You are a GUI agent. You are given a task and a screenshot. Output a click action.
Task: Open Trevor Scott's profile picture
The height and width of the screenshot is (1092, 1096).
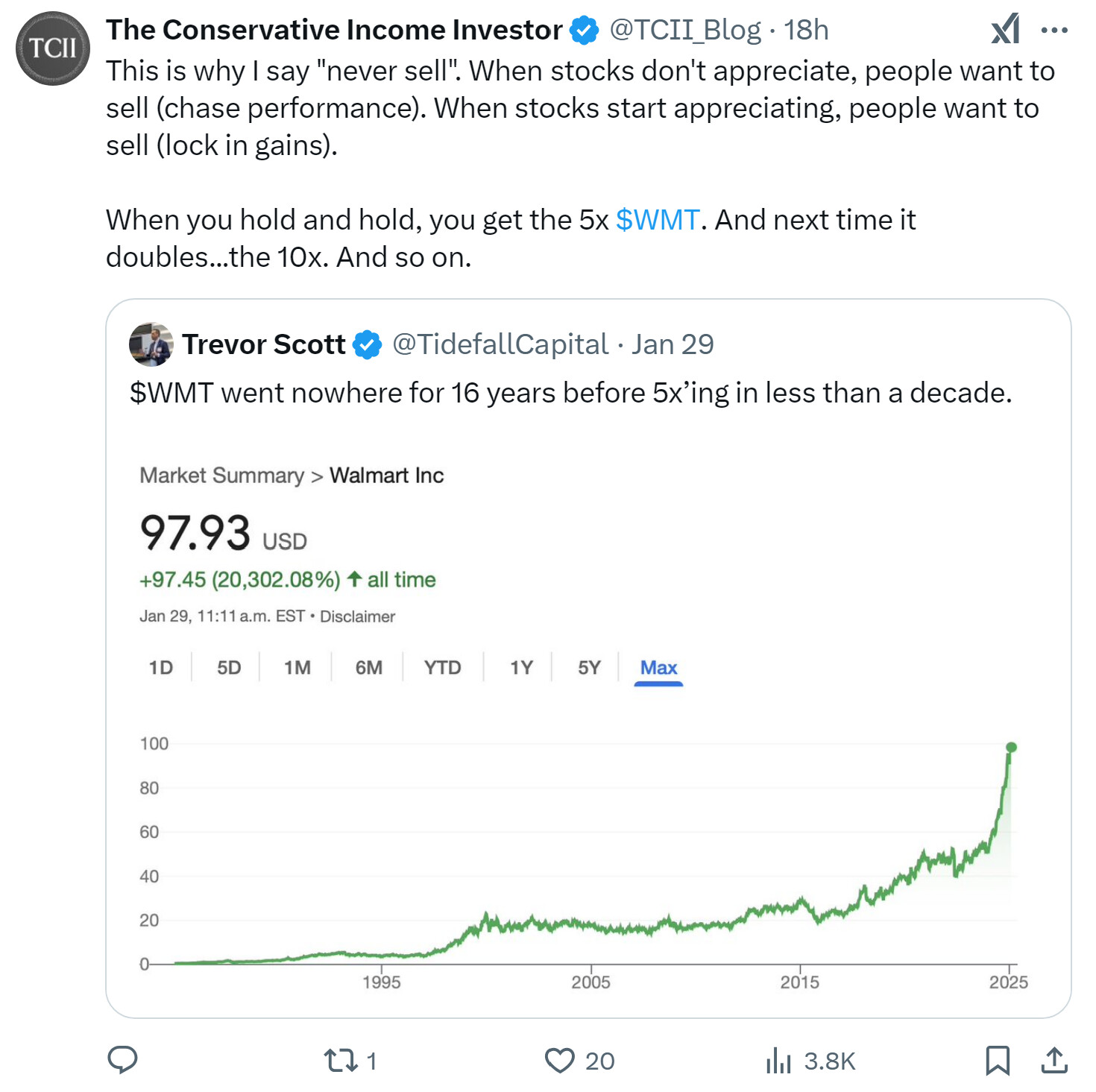[151, 344]
